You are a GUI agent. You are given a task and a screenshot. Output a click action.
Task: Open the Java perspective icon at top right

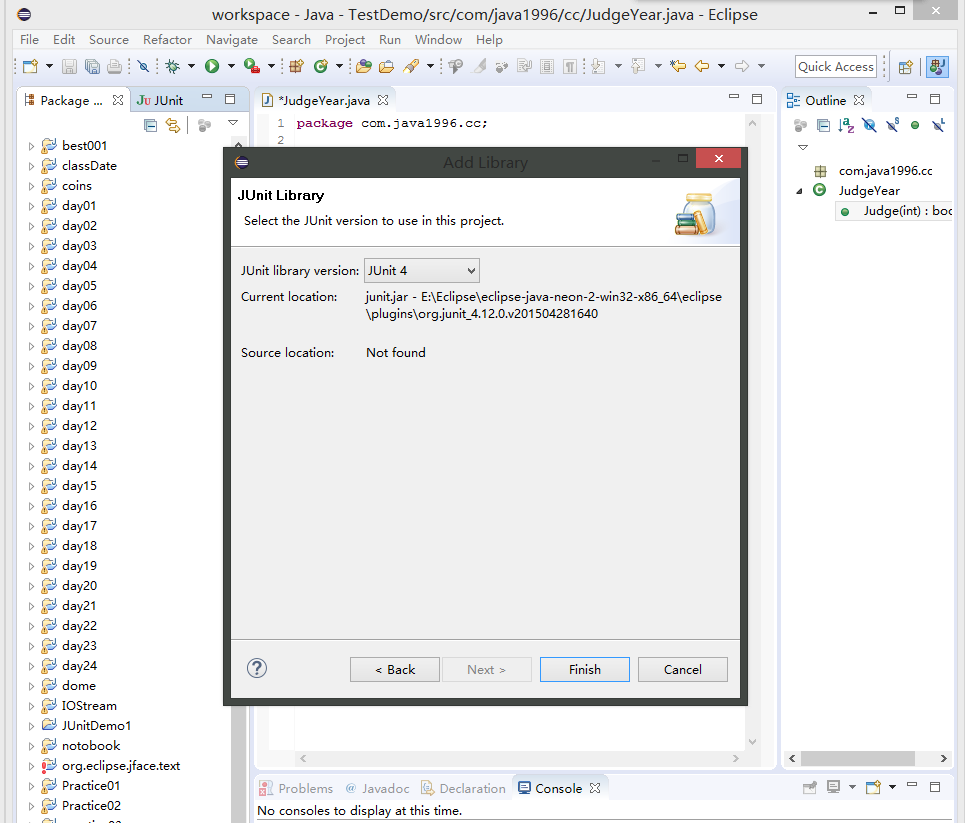(937, 67)
